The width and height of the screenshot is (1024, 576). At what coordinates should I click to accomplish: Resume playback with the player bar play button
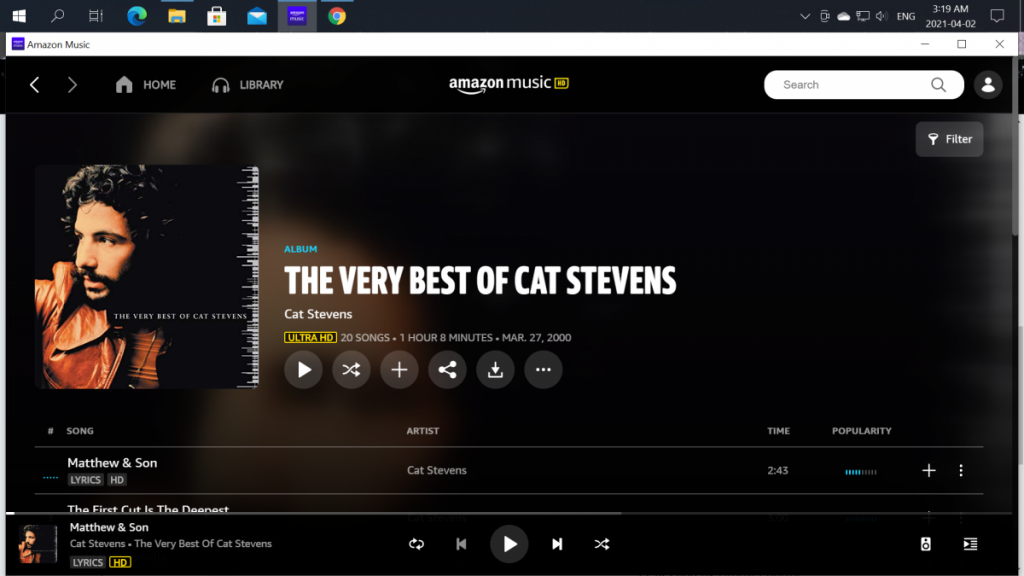[x=509, y=544]
